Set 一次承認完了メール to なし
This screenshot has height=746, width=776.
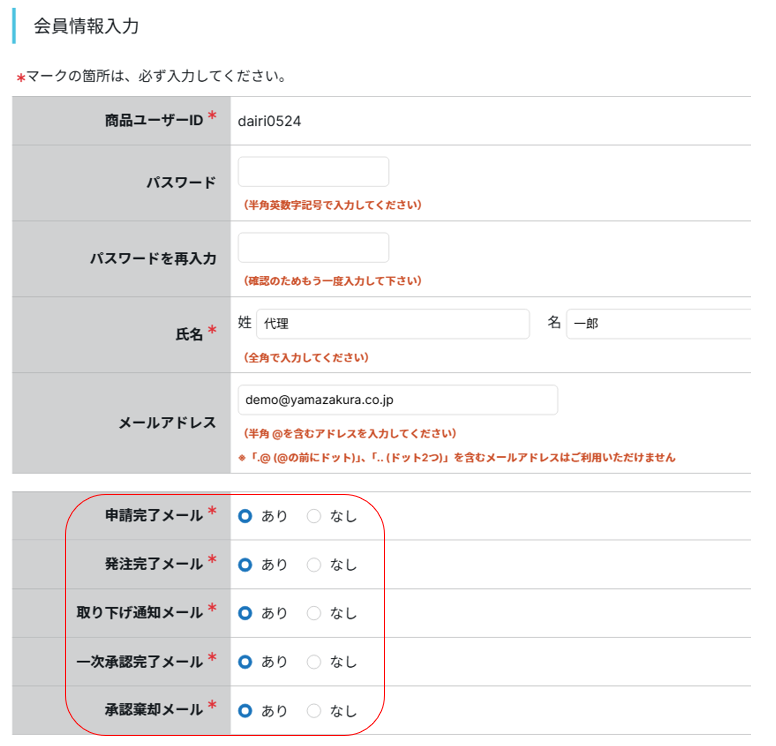pos(314,662)
